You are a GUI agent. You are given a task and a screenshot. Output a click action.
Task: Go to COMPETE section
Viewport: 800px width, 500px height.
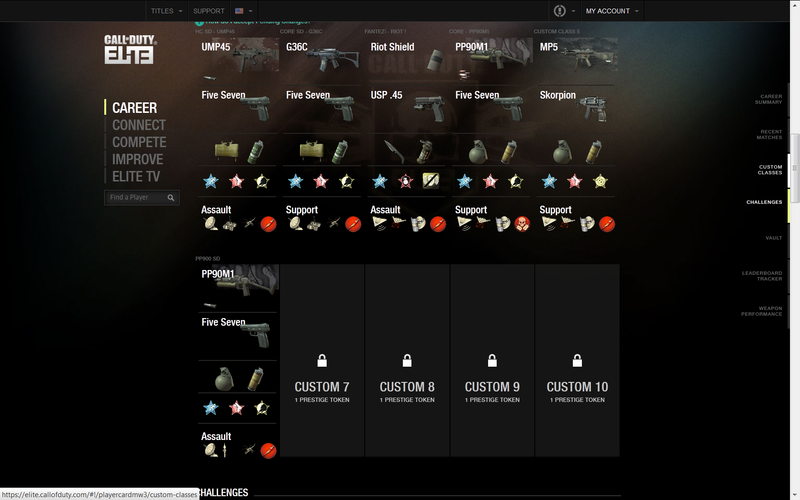139,142
